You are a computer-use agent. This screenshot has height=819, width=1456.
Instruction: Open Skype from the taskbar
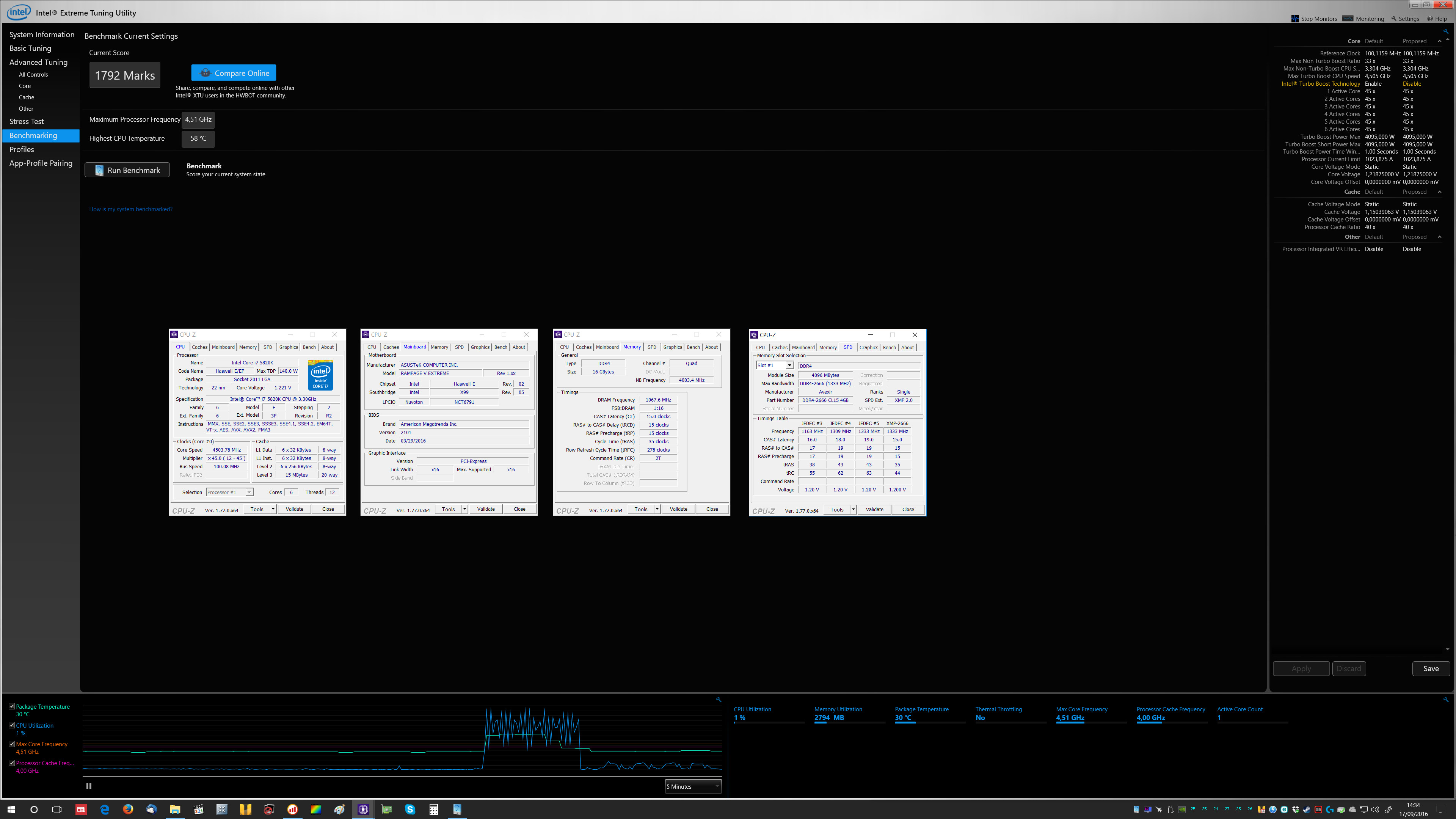click(x=410, y=810)
